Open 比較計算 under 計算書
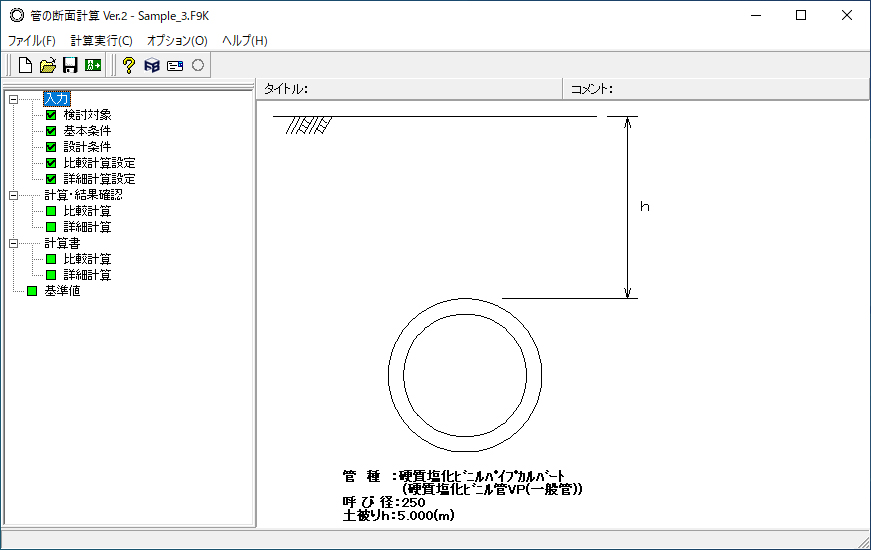This screenshot has width=871, height=550. coord(87,259)
